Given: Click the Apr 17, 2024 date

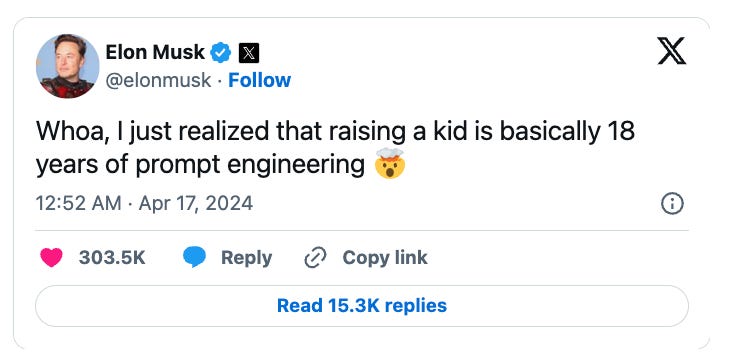Looking at the screenshot, I should [196, 203].
